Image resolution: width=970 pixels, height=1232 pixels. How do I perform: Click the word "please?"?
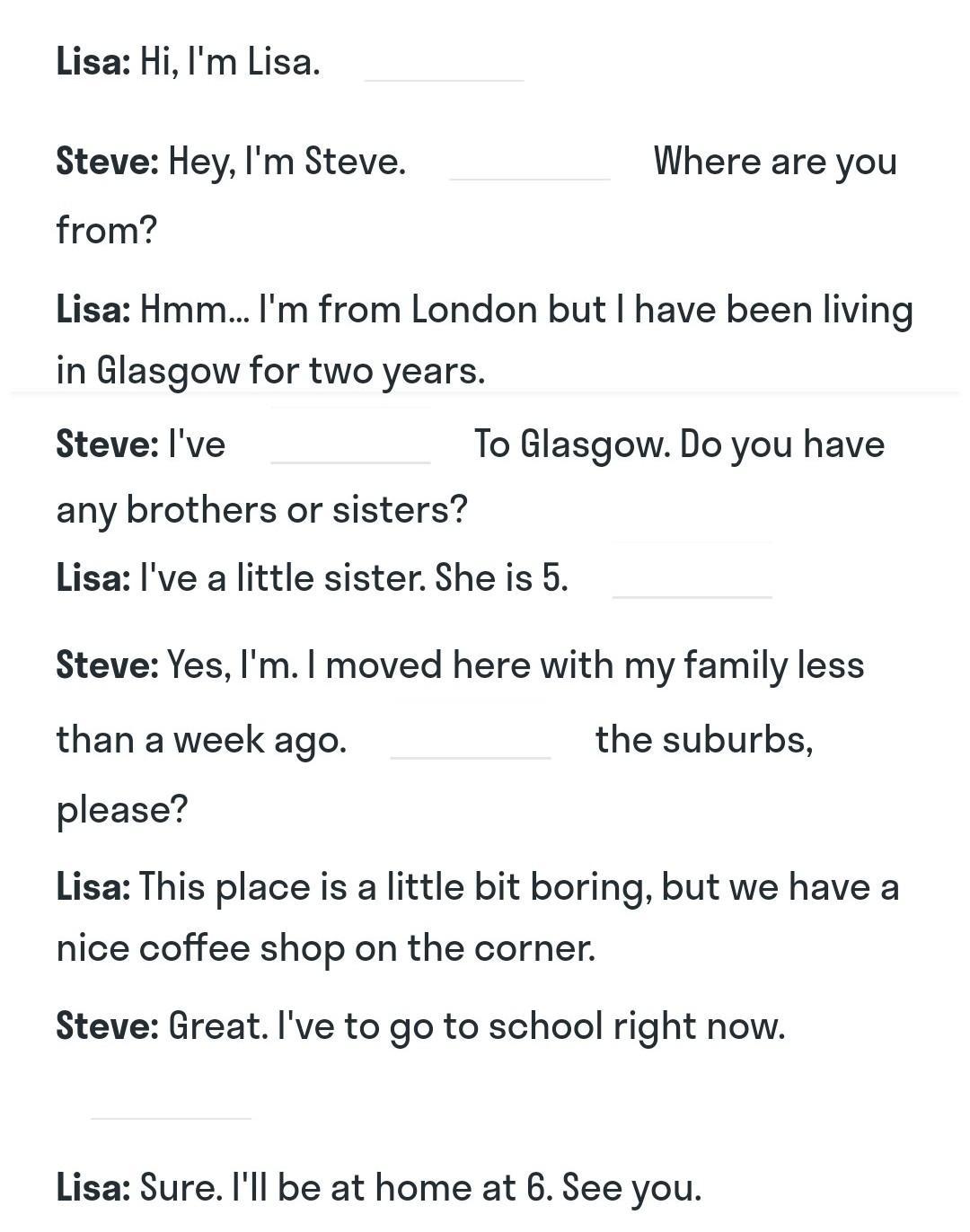pyautogui.click(x=122, y=810)
